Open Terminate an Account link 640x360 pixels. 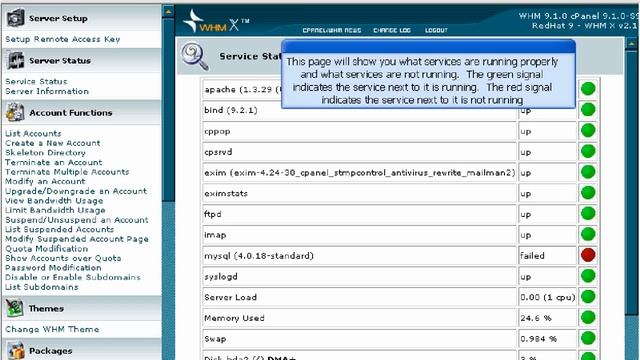(x=53, y=162)
